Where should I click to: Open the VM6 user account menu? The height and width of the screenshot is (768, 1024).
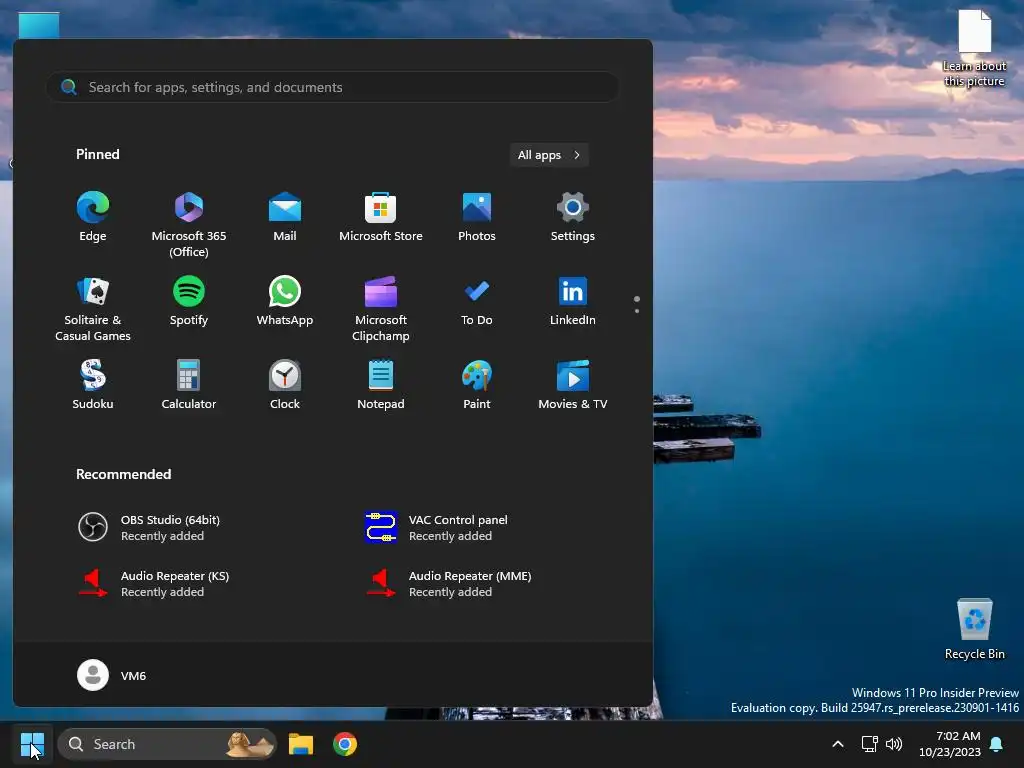[x=112, y=675]
